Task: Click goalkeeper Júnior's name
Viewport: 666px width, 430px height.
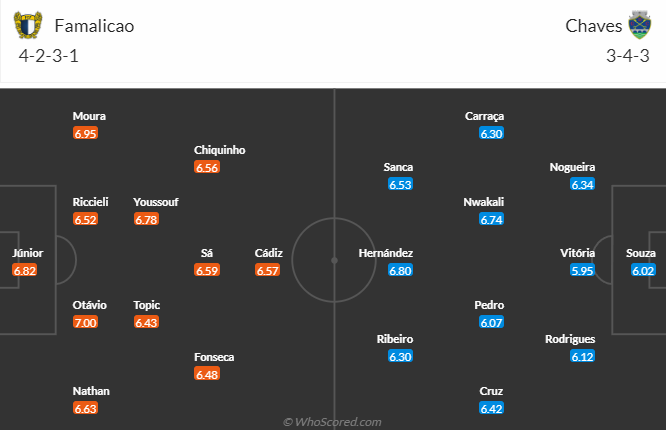Action: point(28,253)
